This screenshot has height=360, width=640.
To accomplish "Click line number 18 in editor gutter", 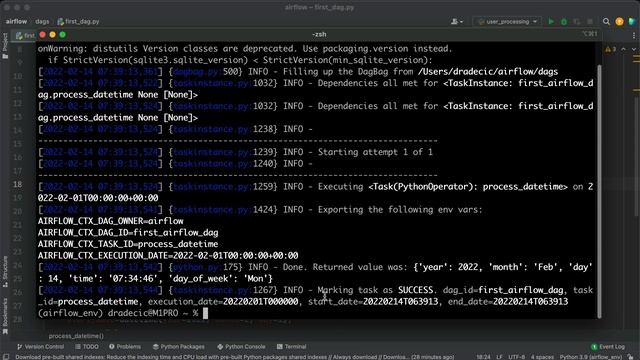I will pyautogui.click(x=17, y=184).
